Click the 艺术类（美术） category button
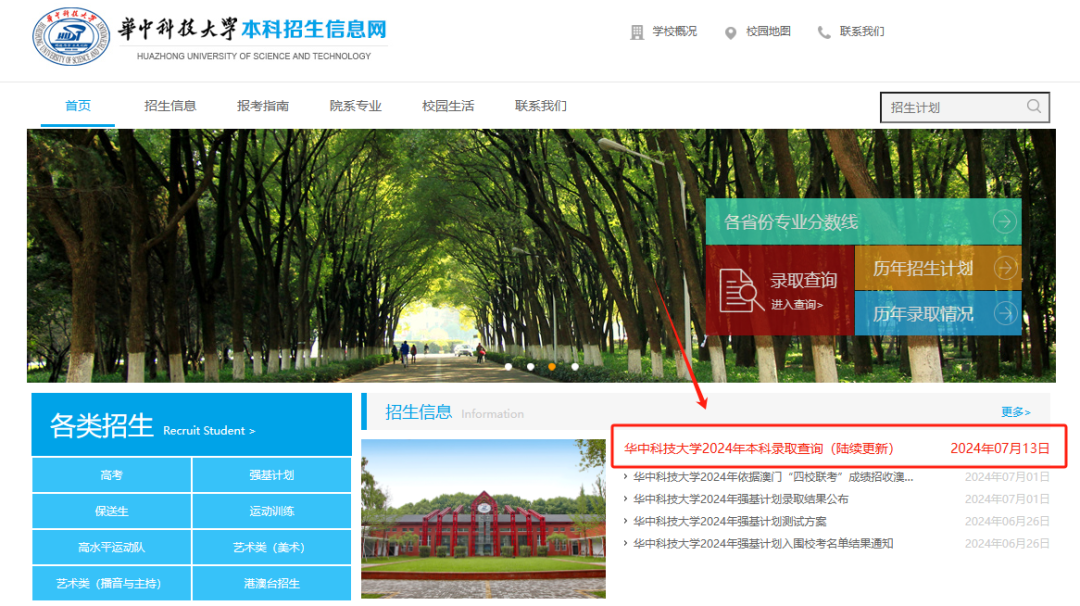The width and height of the screenshot is (1080, 606). pos(272,547)
